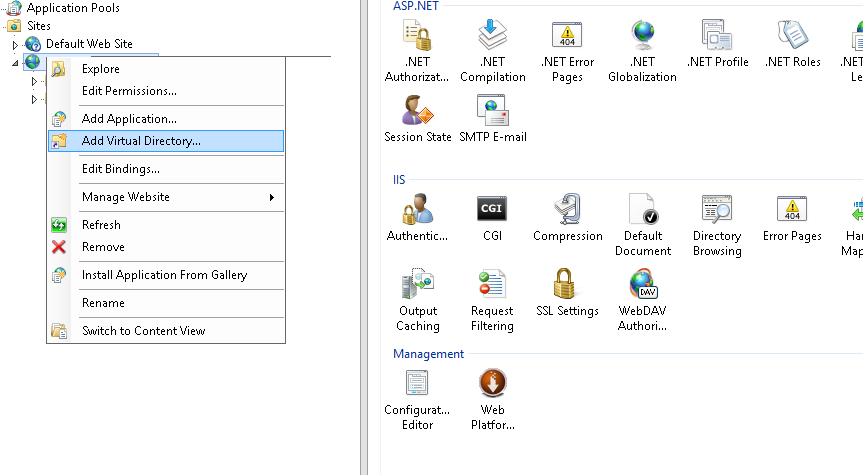Expand the Default Web Site node
The width and height of the screenshot is (863, 475).
[15, 45]
